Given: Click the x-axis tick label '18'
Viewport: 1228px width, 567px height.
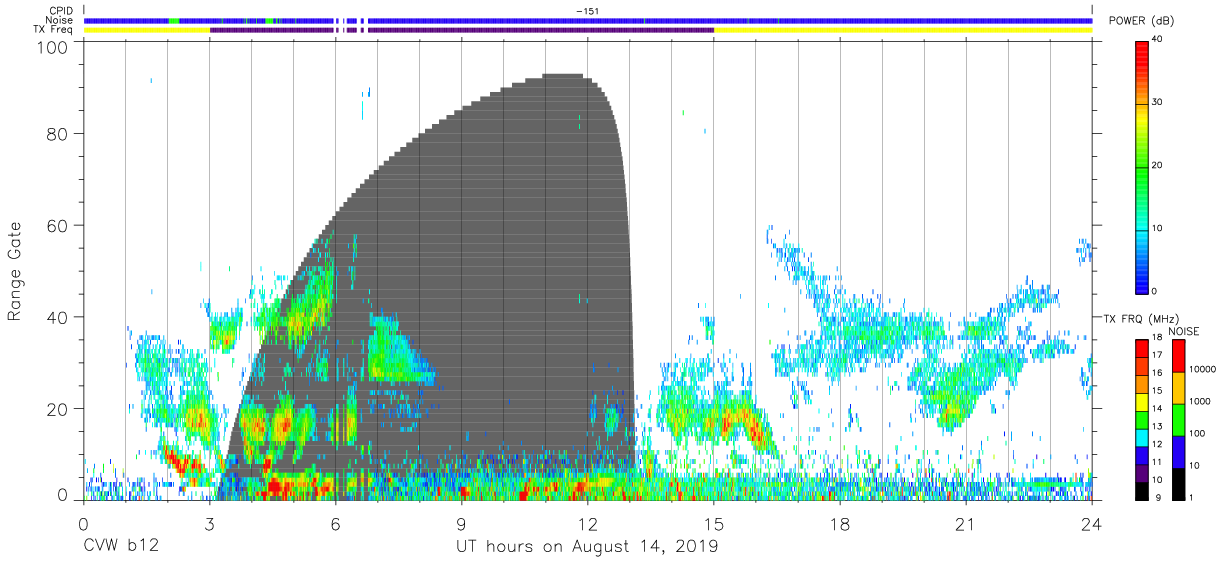Looking at the screenshot, I should 840,525.
